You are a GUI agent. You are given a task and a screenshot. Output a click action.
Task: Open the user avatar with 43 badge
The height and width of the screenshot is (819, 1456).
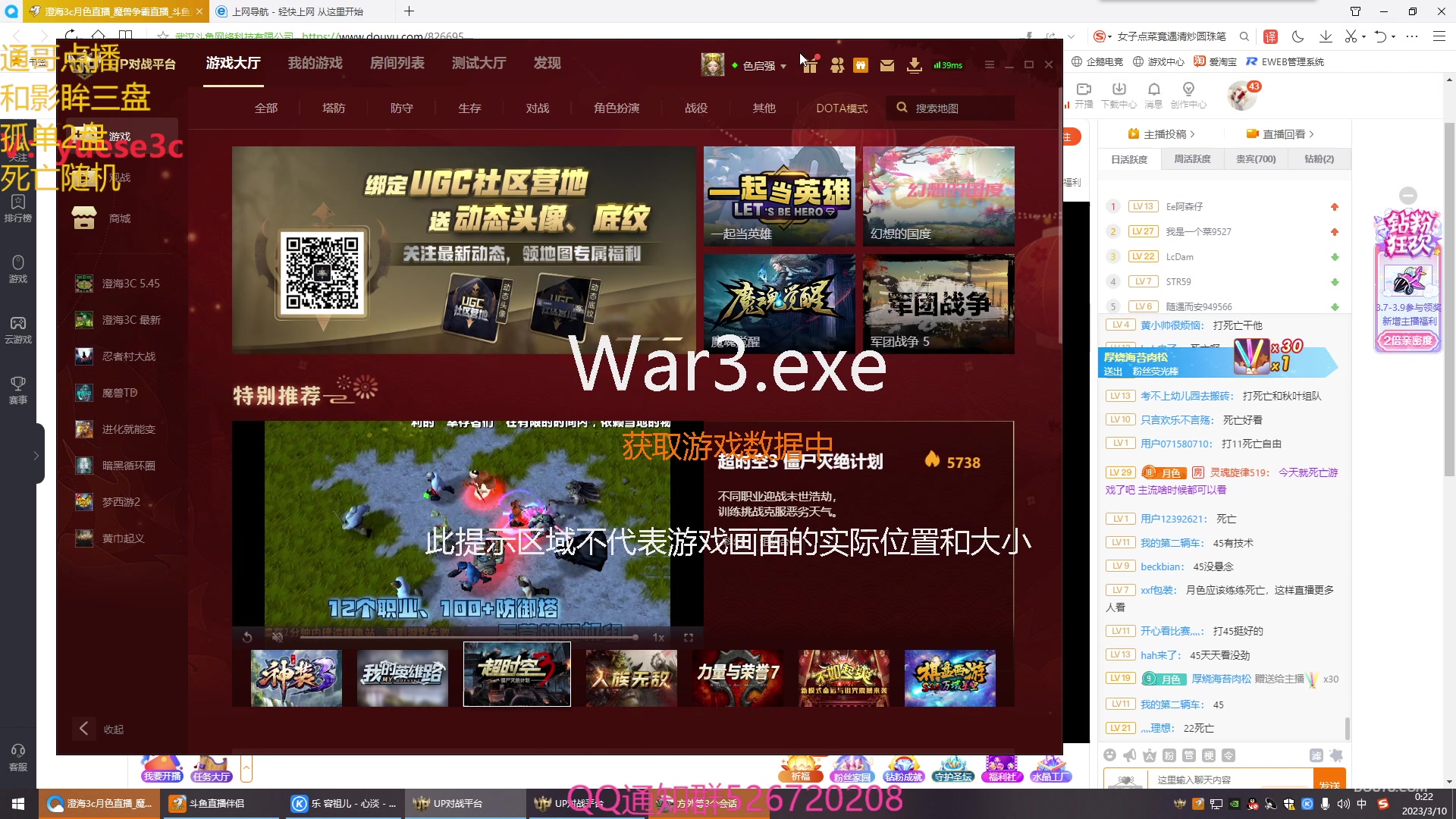(1242, 96)
